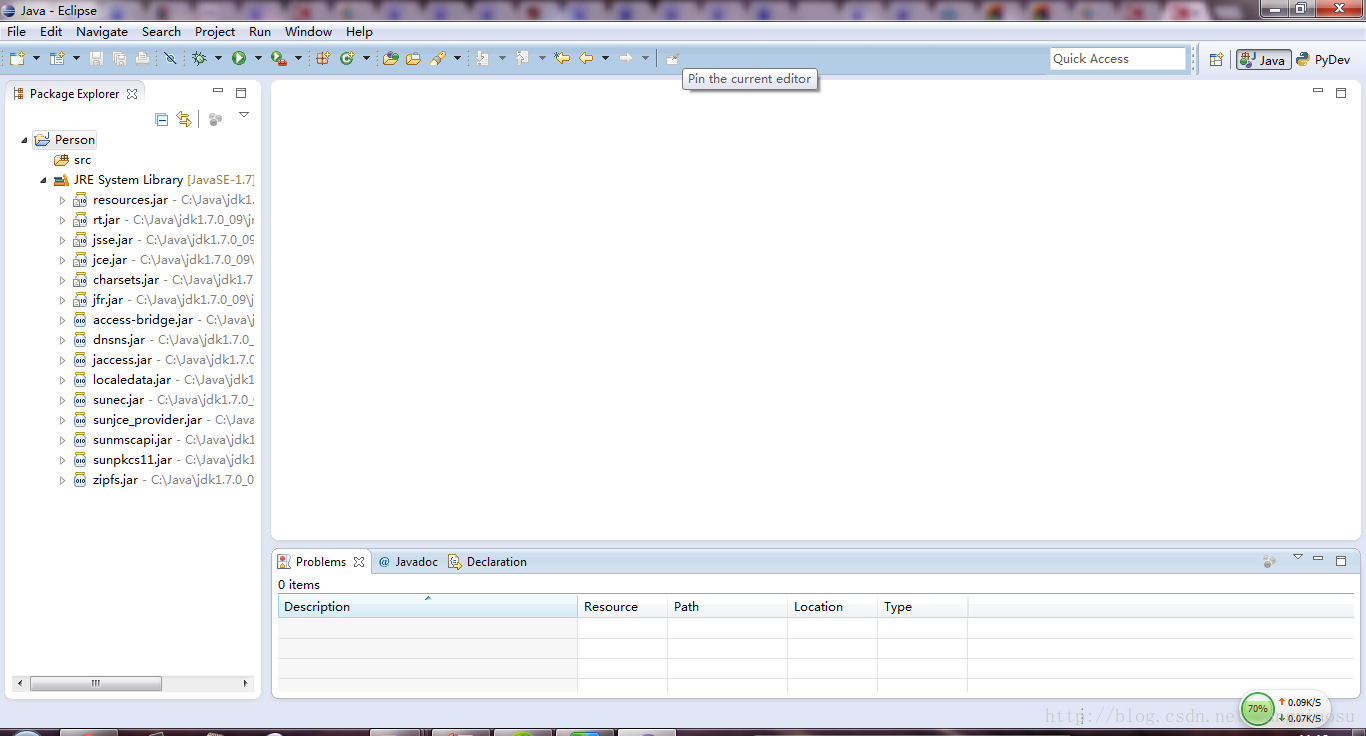The height and width of the screenshot is (736, 1366).
Task: Click the Open Perspective icon
Action: pyautogui.click(x=1216, y=60)
